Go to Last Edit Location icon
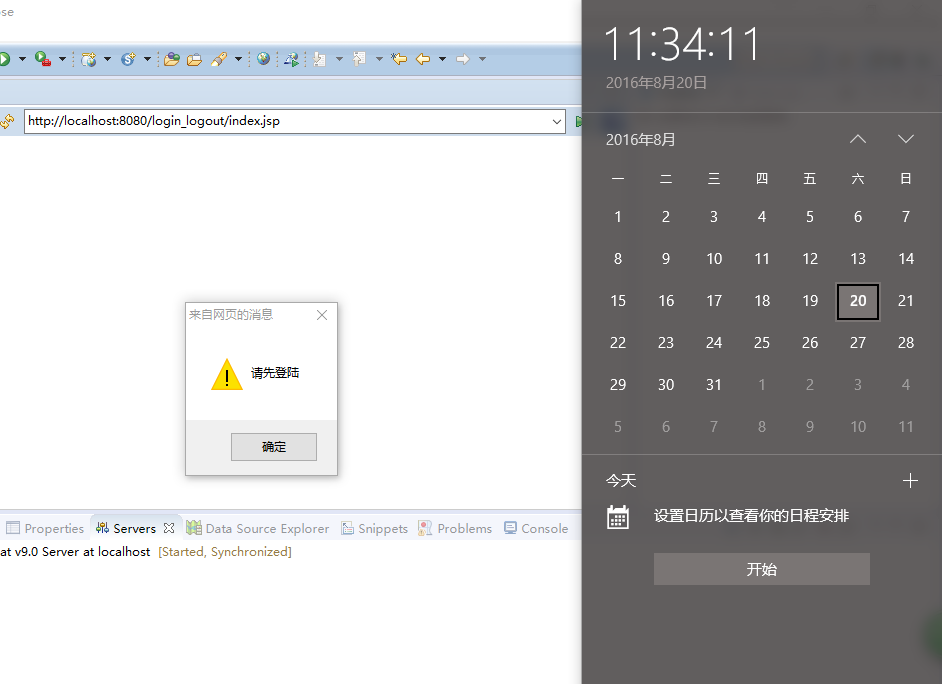Screen dimensions: 942x684 [x=399, y=59]
